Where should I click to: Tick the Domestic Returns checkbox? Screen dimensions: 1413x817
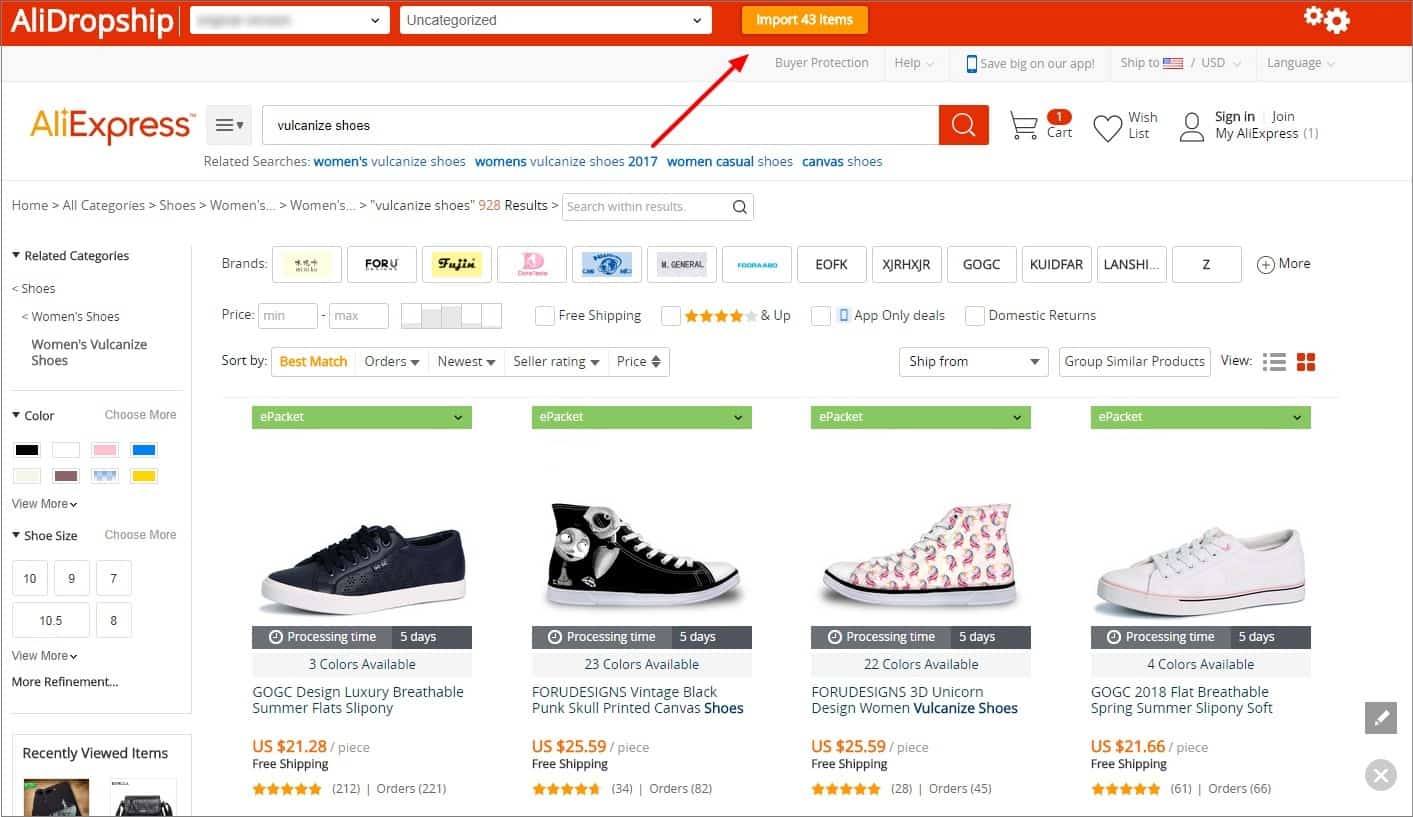(x=975, y=316)
